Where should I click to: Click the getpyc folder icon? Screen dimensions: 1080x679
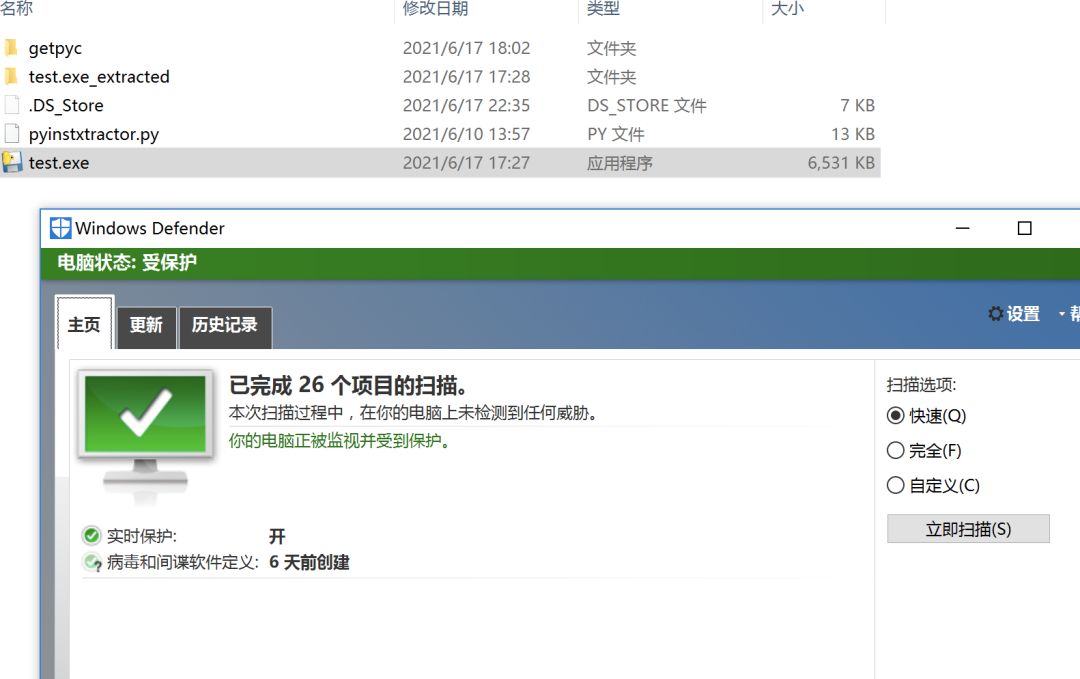(x=11, y=48)
